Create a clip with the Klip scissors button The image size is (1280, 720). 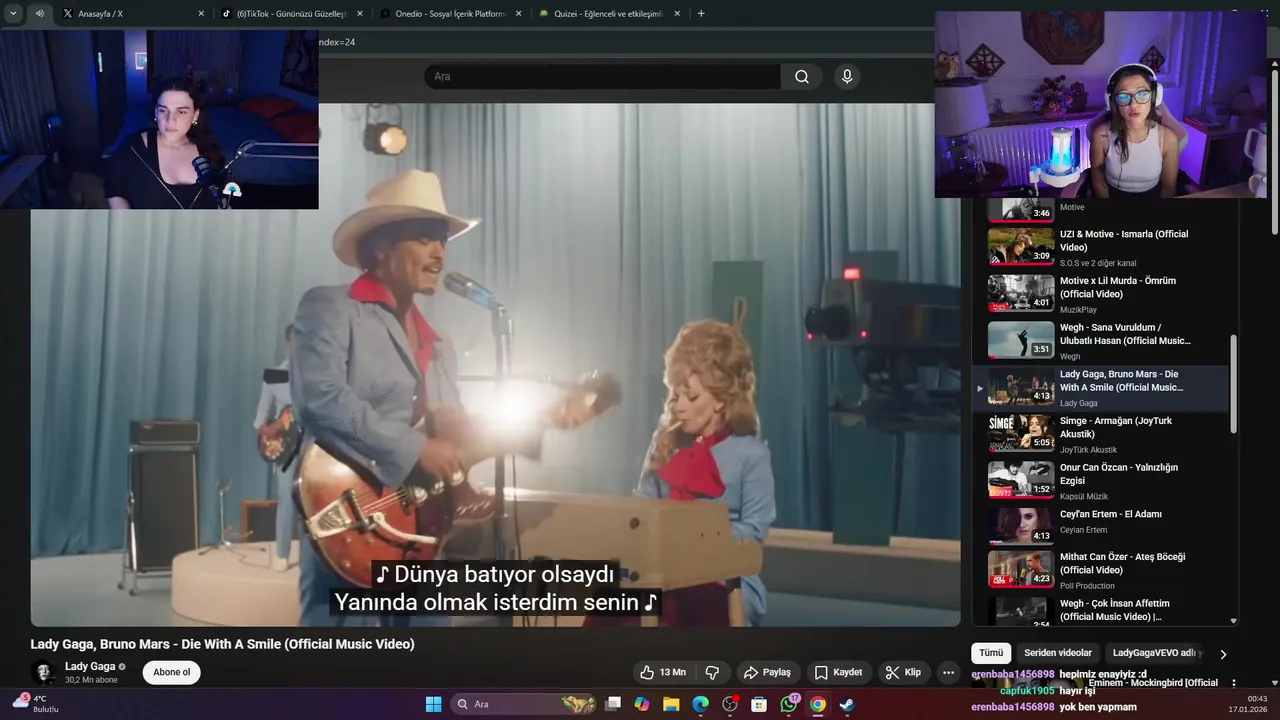(x=903, y=672)
